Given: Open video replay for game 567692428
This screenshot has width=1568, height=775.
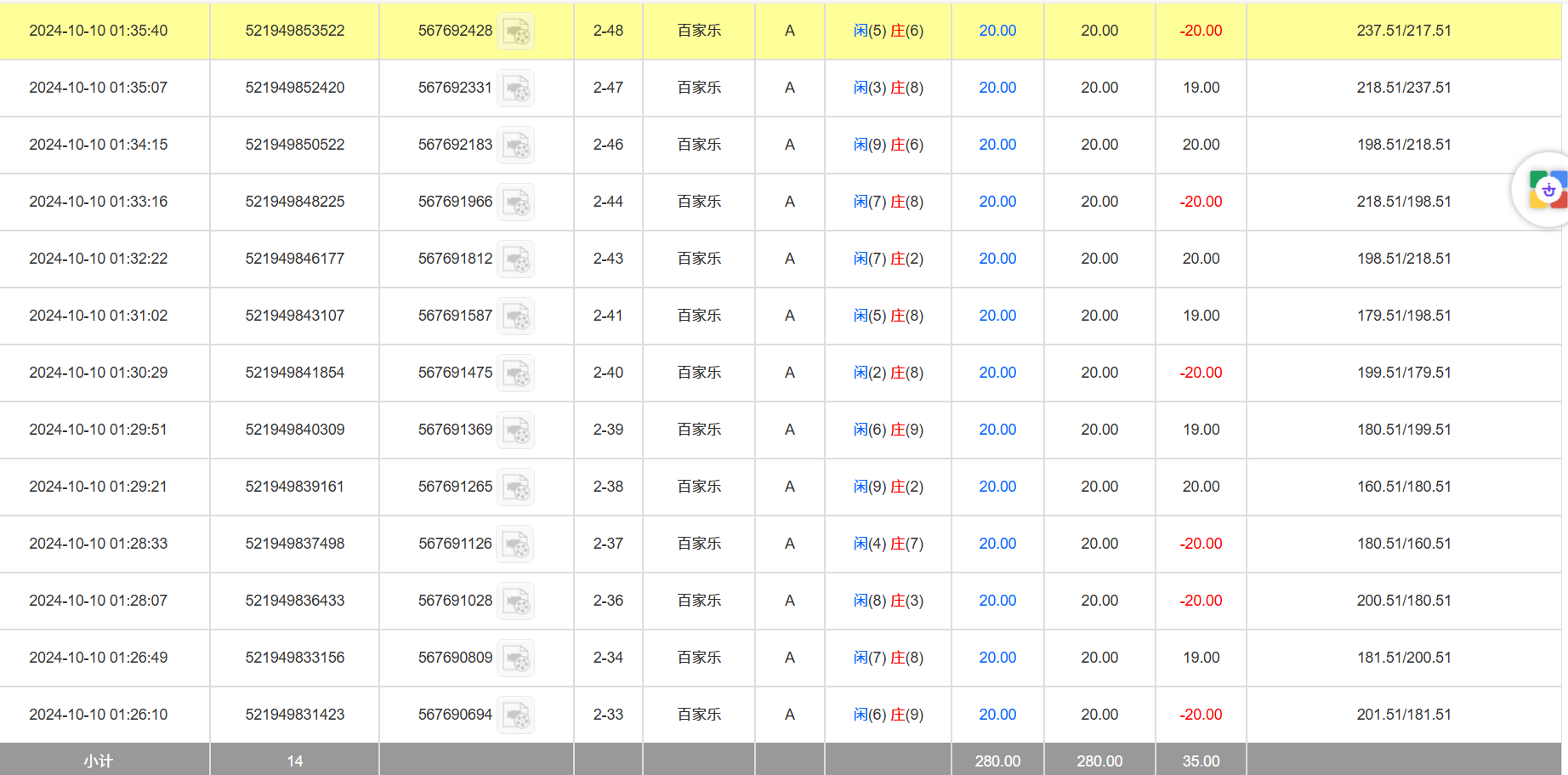Looking at the screenshot, I should 515,30.
